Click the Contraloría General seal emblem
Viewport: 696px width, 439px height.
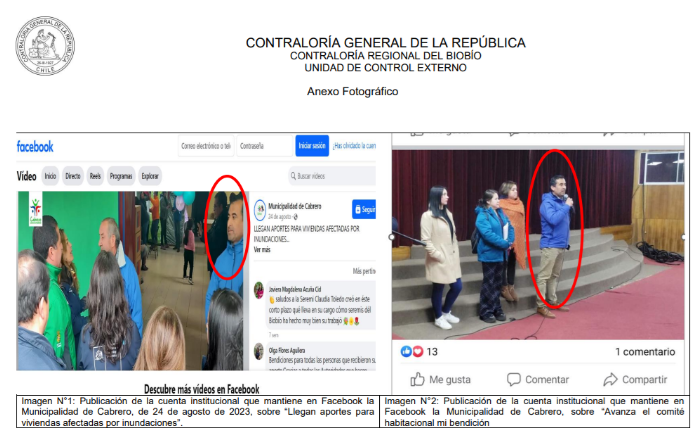point(45,46)
